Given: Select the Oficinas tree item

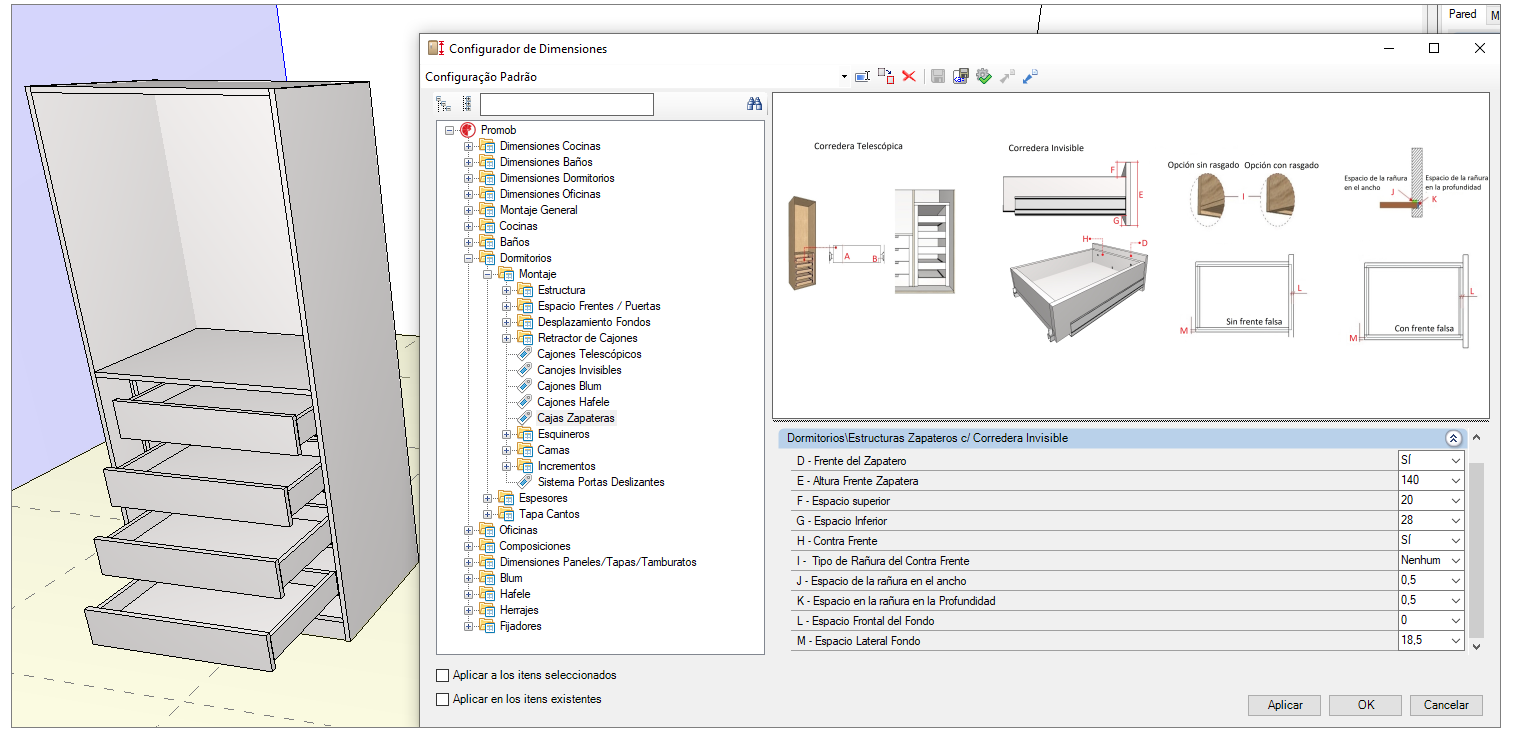Looking at the screenshot, I should tap(518, 530).
